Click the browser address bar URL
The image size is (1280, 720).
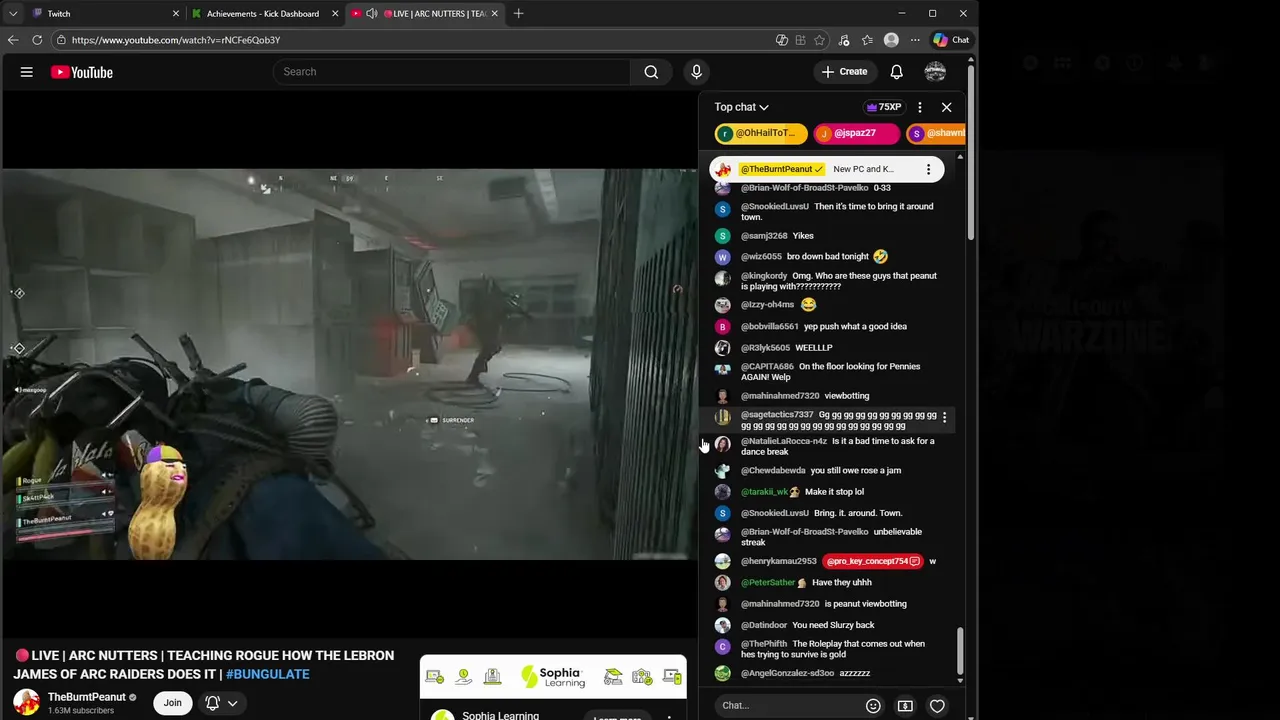click(176, 40)
